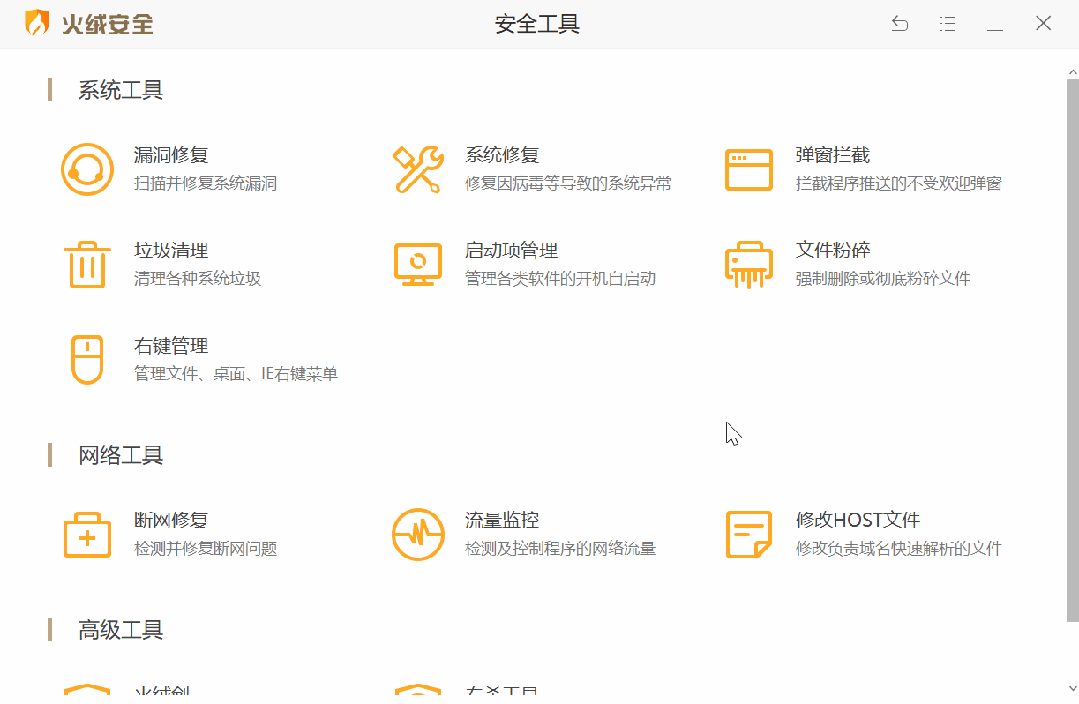This screenshot has width=1079, height=704.
Task: Click the 流量监控 title text
Action: [x=502, y=520]
